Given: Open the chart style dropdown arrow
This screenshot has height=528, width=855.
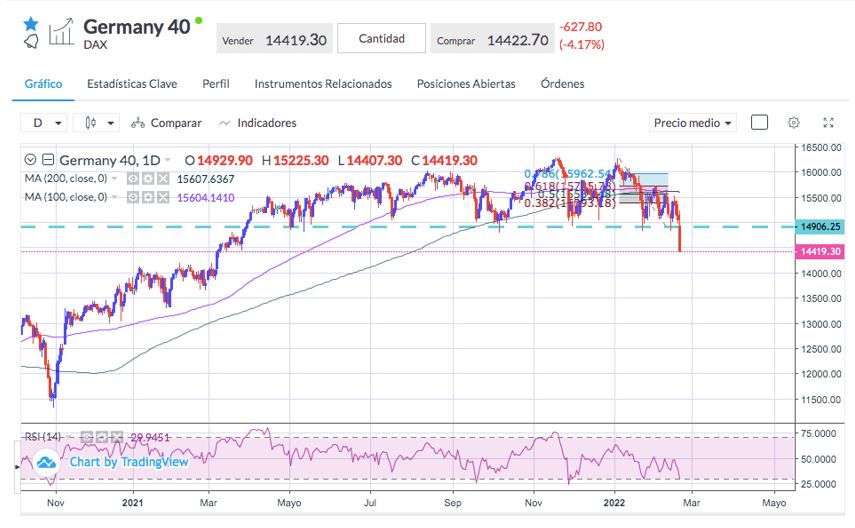Looking at the screenshot, I should 111,123.
